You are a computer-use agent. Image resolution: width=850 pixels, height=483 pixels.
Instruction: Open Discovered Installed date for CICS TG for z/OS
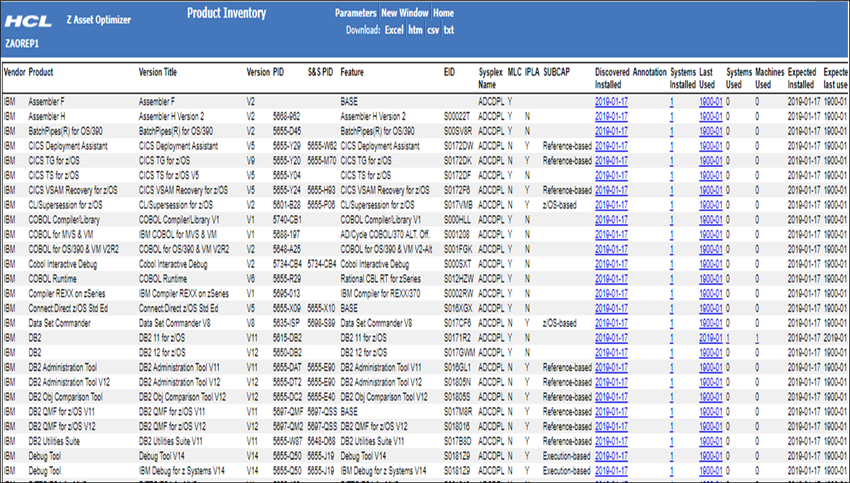coord(611,160)
